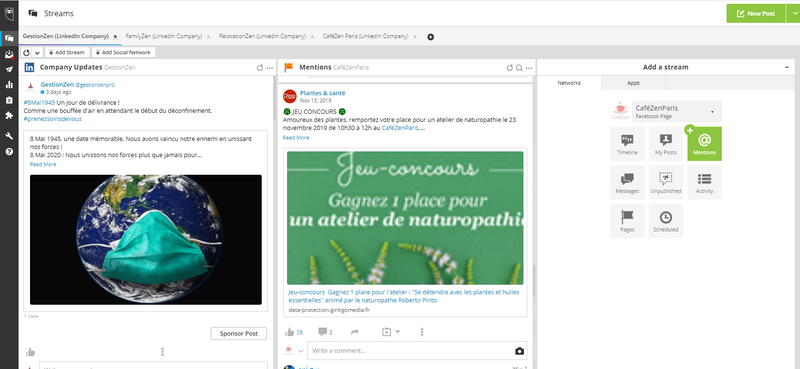Switch to GestionZen LinkedIn Company tab
800x369 pixels.
point(65,37)
